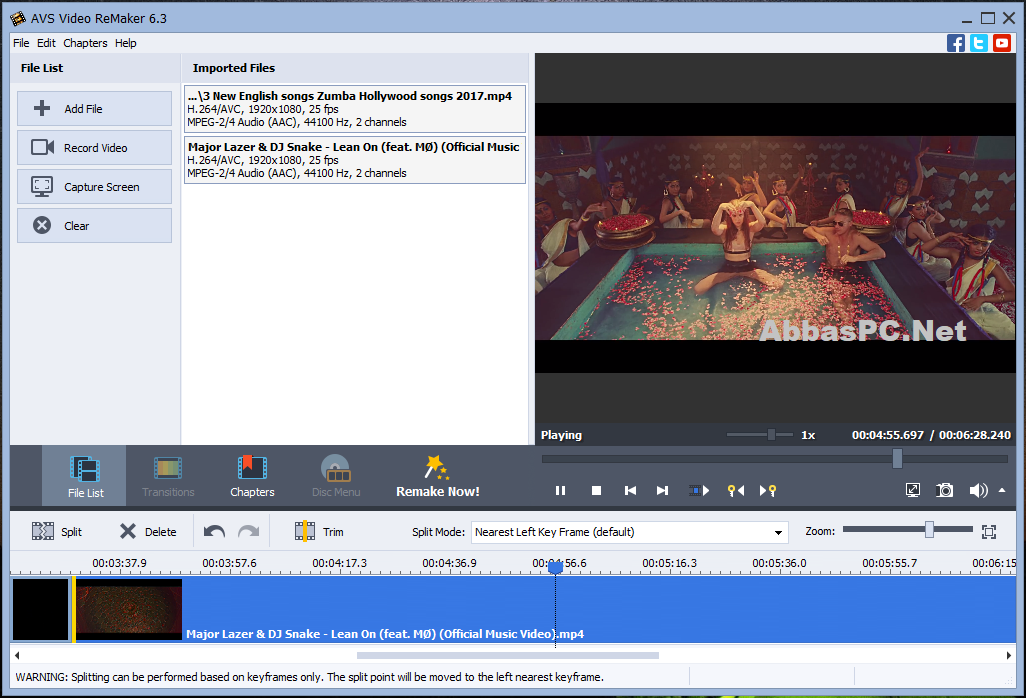Adjust the playback speed slider
The width and height of the screenshot is (1026, 698).
[x=771, y=434]
